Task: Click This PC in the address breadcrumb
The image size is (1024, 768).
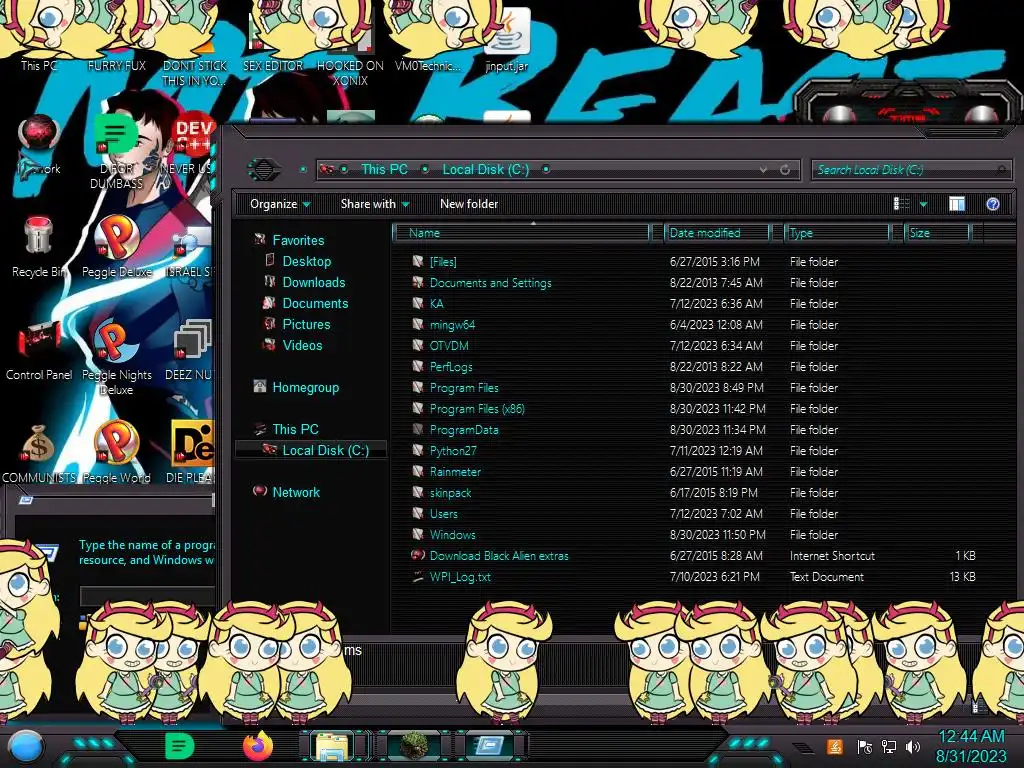Action: 384,170
